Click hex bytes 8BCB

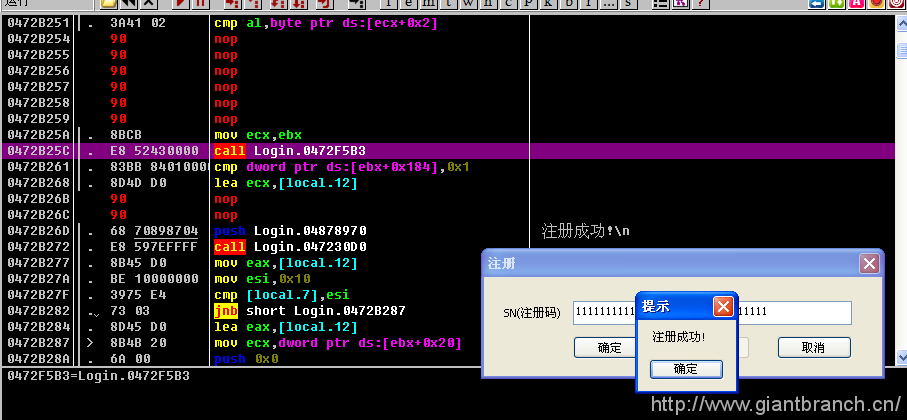pyautogui.click(x=126, y=135)
